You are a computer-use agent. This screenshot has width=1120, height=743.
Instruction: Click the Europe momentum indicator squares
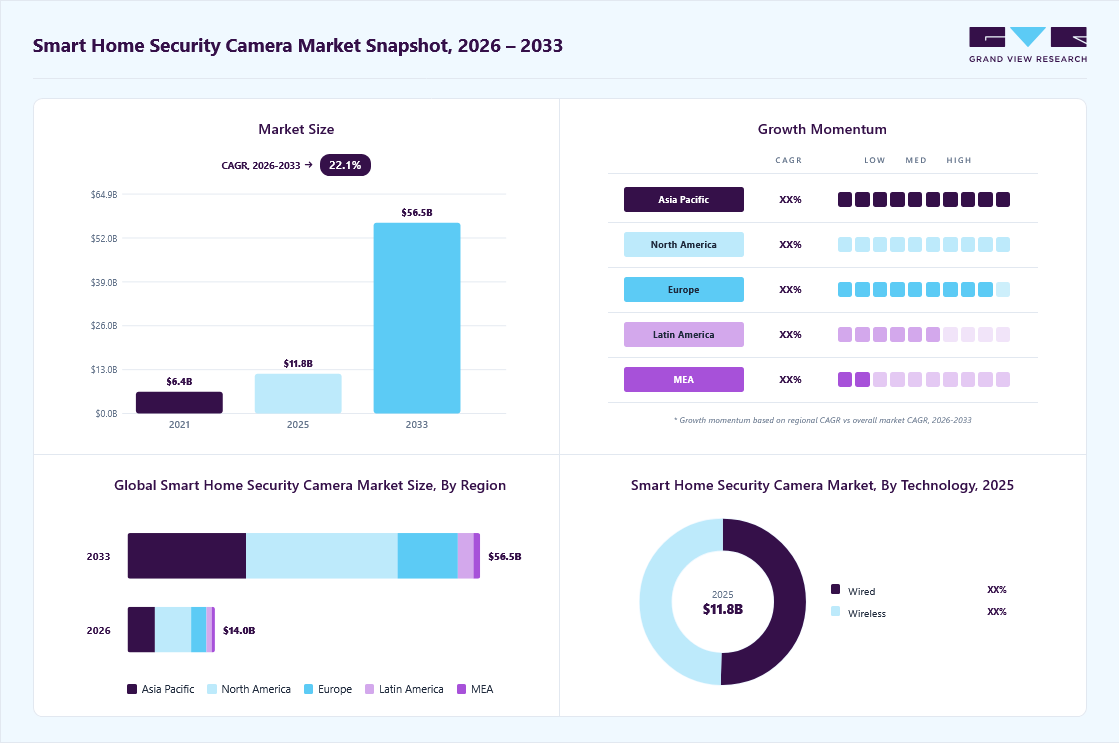point(924,289)
